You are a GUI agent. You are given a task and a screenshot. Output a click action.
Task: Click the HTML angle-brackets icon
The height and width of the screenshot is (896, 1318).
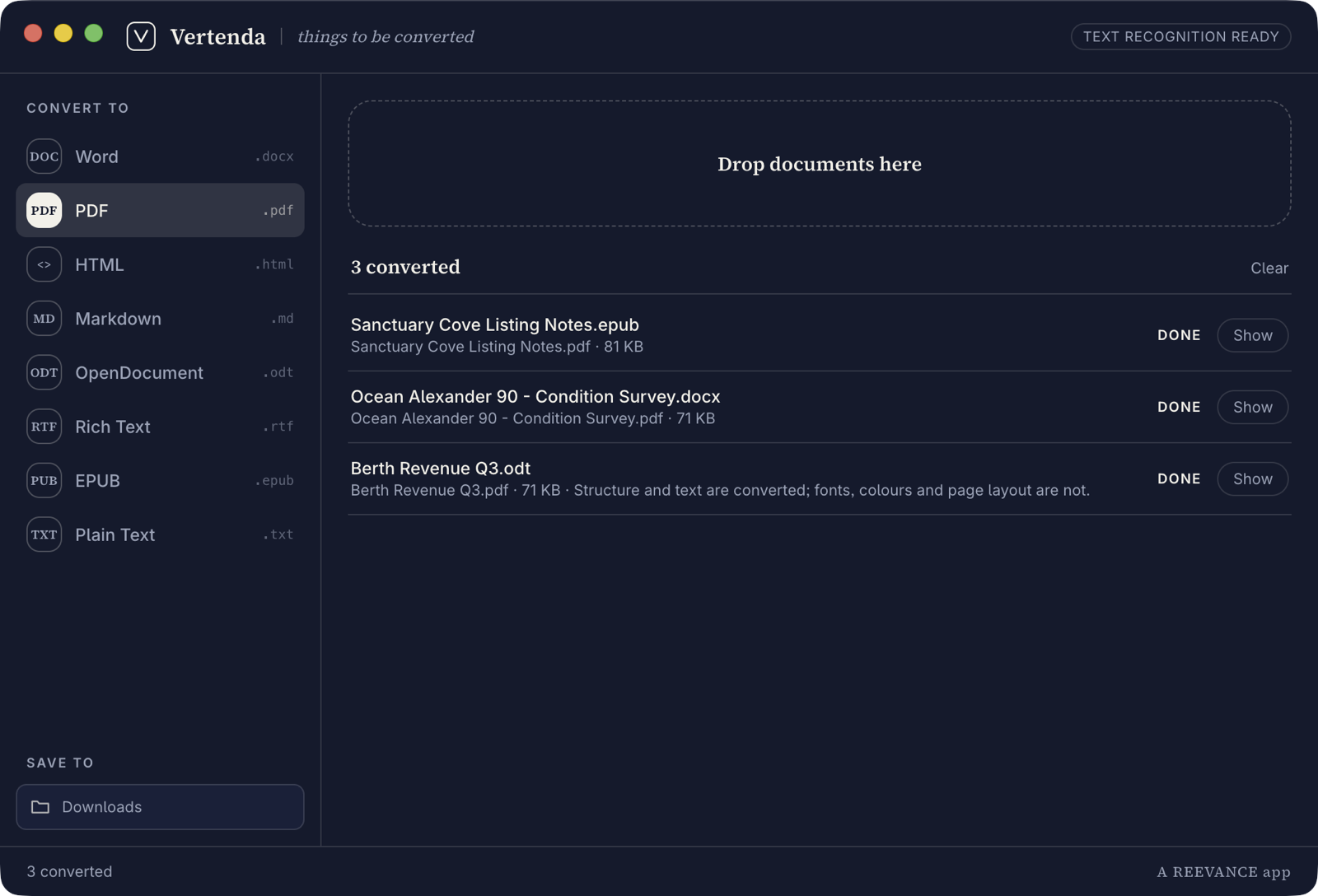44,264
